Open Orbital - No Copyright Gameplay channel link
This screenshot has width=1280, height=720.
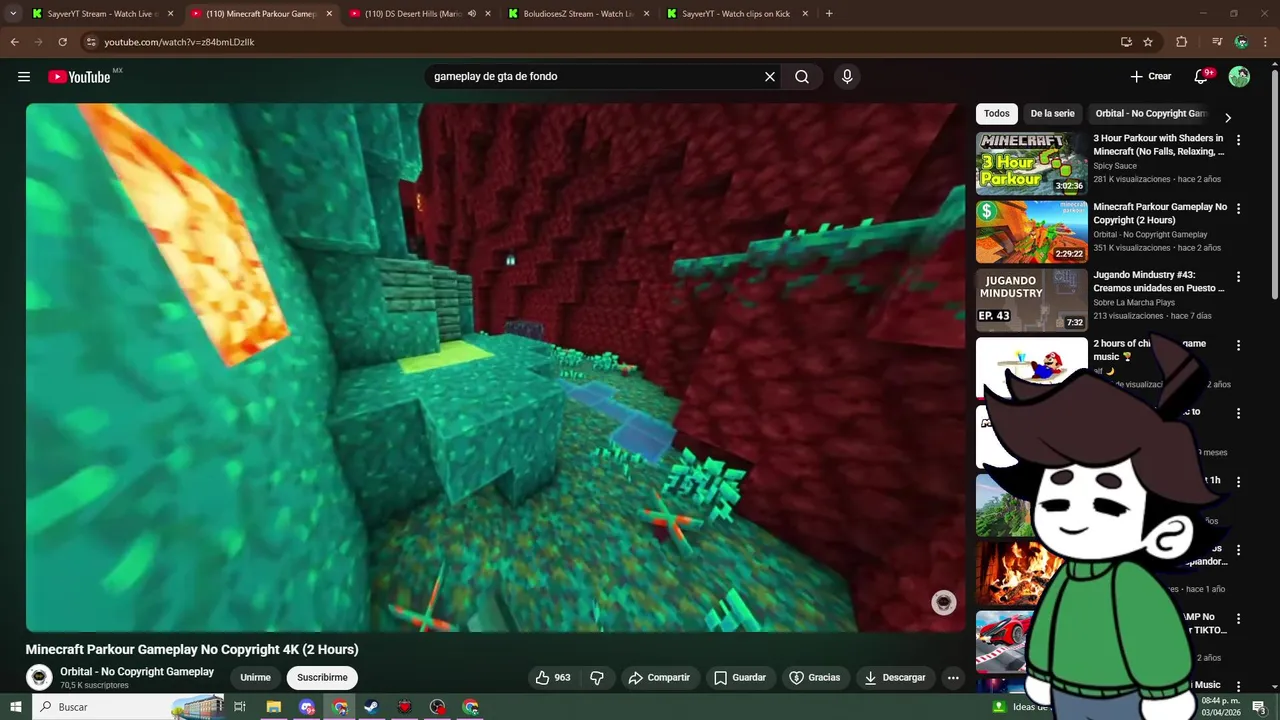(x=137, y=672)
